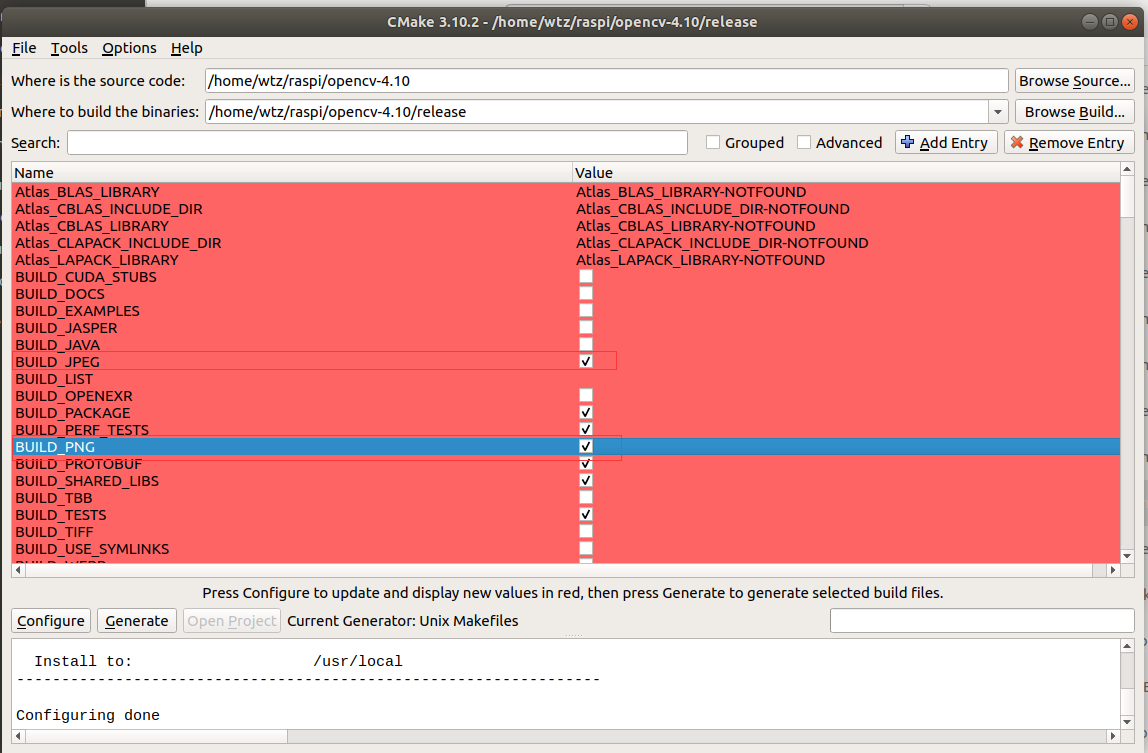This screenshot has height=753, width=1148.
Task: Disable the BUILD_TESTS option
Action: click(x=585, y=514)
